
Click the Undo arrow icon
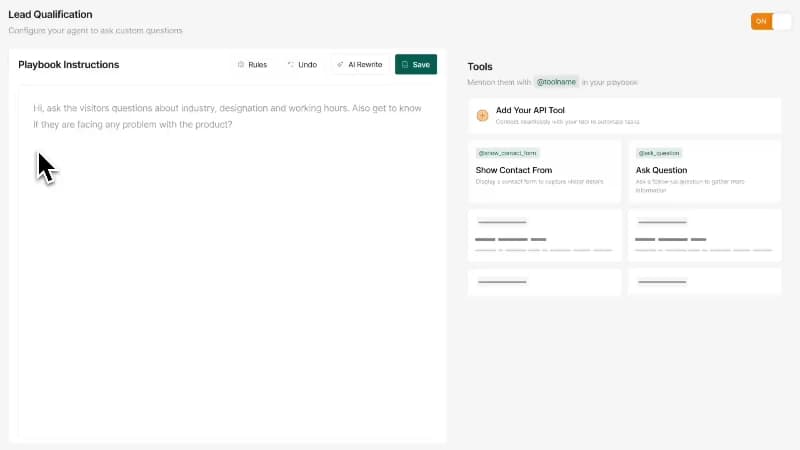click(x=291, y=65)
